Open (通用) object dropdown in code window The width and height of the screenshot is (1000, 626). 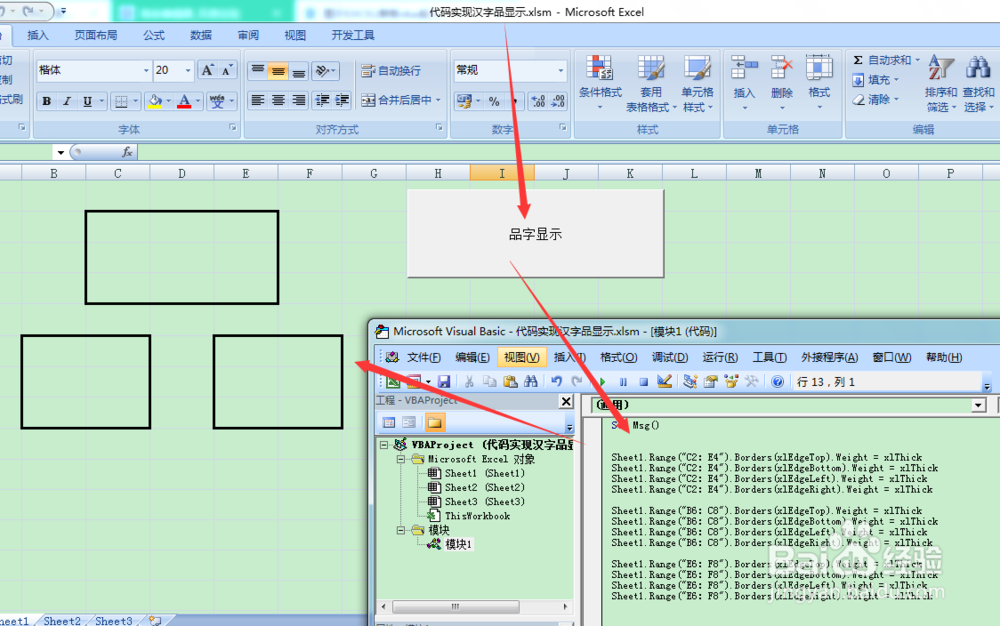pyautogui.click(x=979, y=405)
